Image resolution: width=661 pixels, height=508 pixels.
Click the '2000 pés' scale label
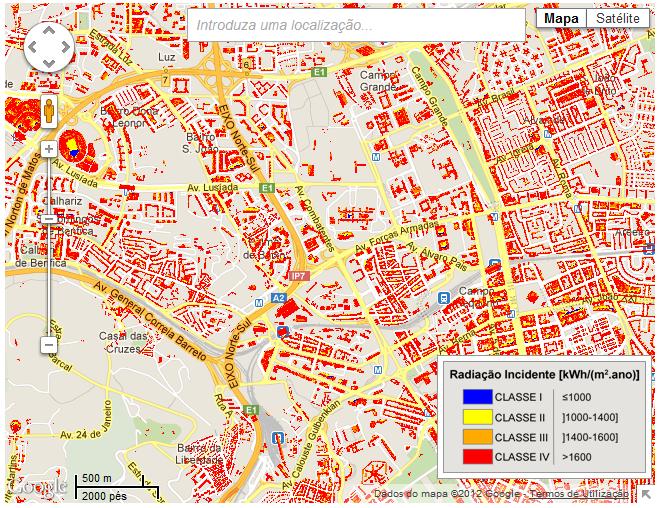[x=104, y=496]
